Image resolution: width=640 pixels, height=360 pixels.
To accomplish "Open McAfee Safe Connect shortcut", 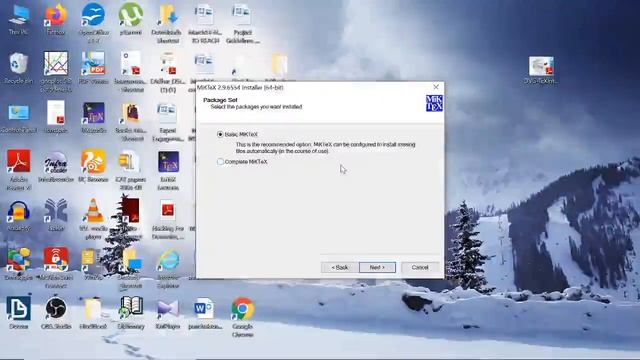I will (x=56, y=267).
